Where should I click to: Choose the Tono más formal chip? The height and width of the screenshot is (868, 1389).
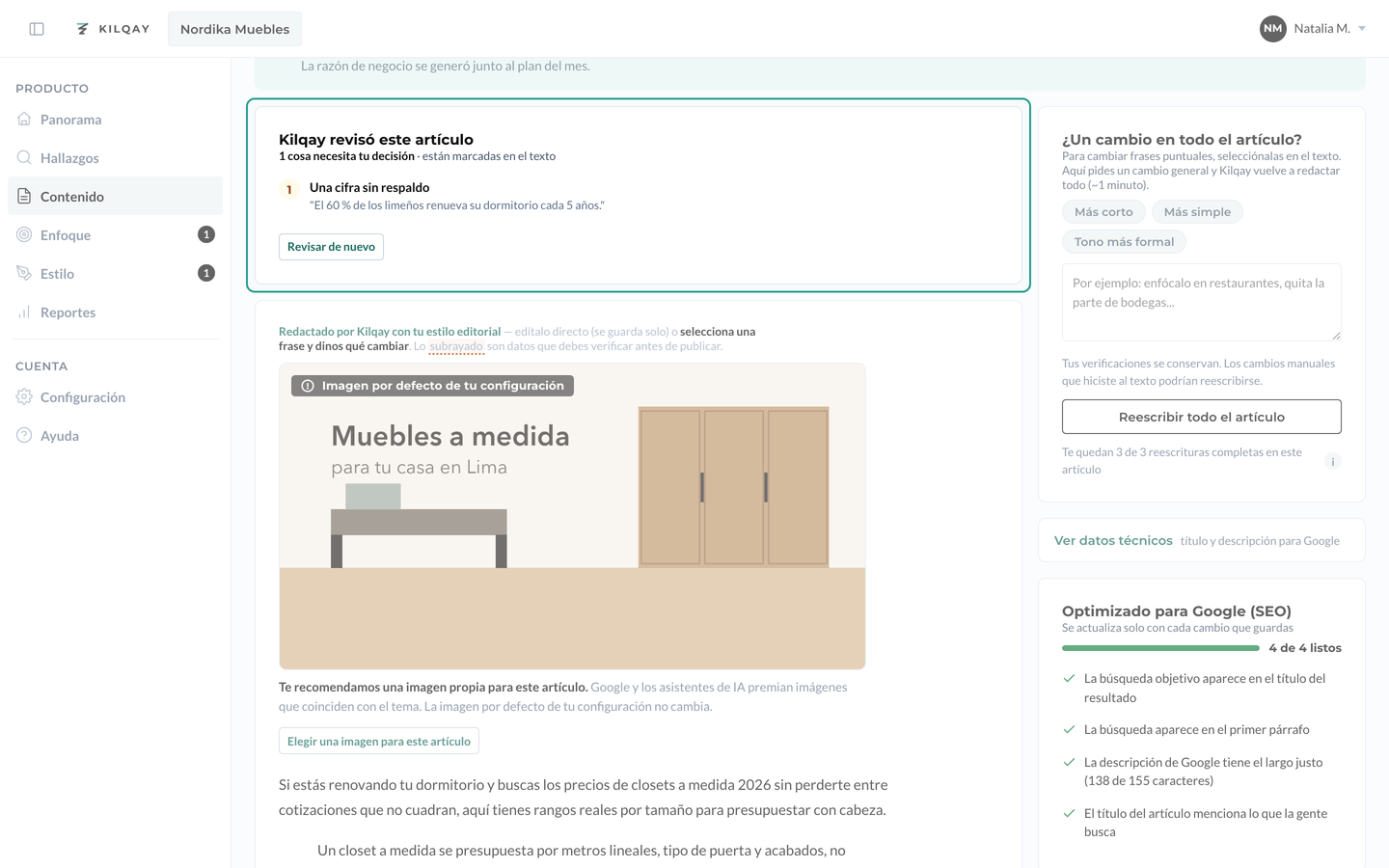point(1124,242)
